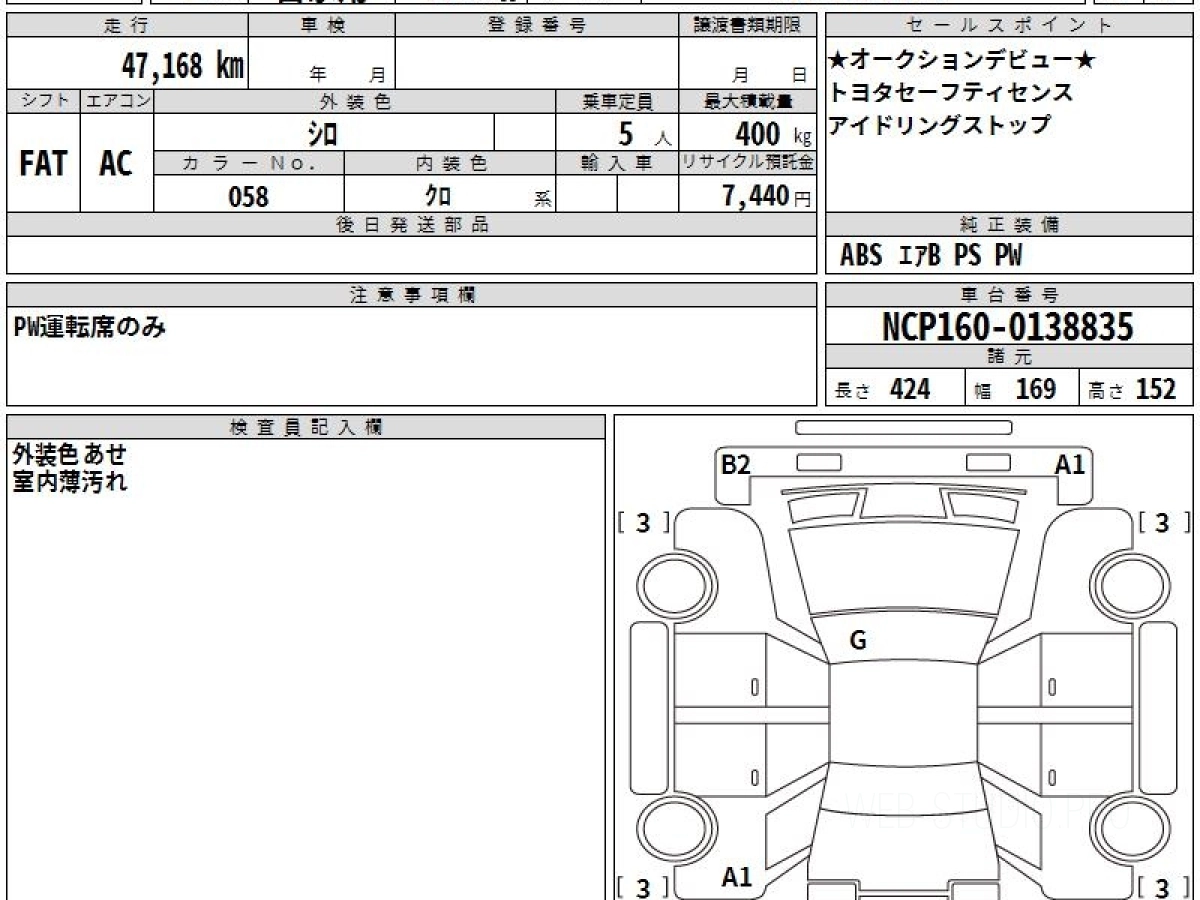Select the width value 幅 169
Image resolution: width=1200 pixels, height=900 pixels.
[x=1014, y=389]
